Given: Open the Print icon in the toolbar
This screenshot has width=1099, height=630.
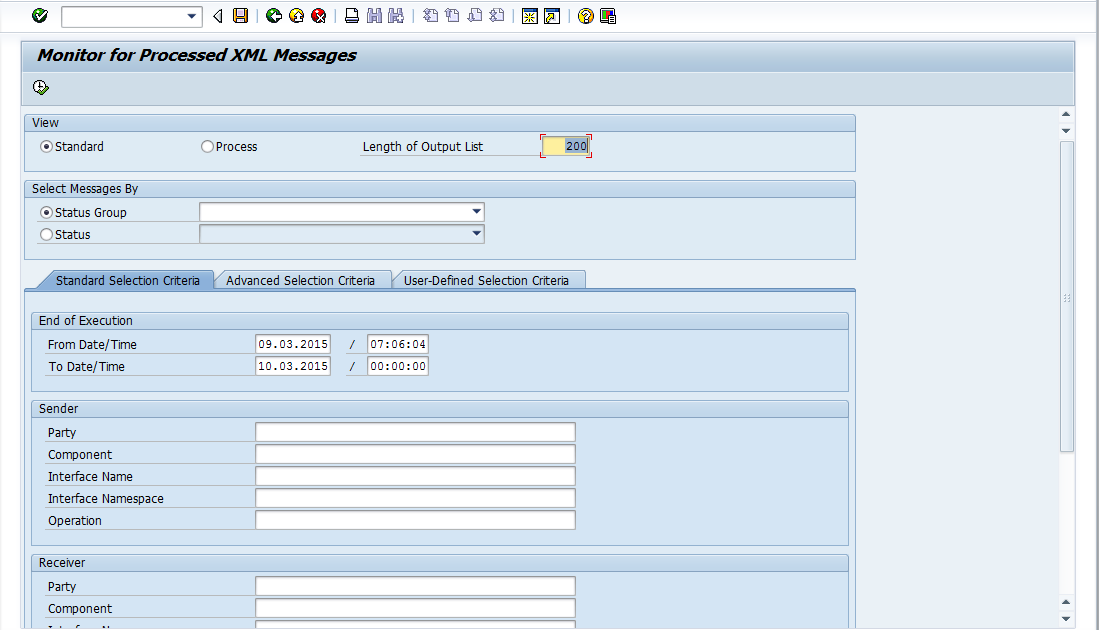Looking at the screenshot, I should (352, 15).
